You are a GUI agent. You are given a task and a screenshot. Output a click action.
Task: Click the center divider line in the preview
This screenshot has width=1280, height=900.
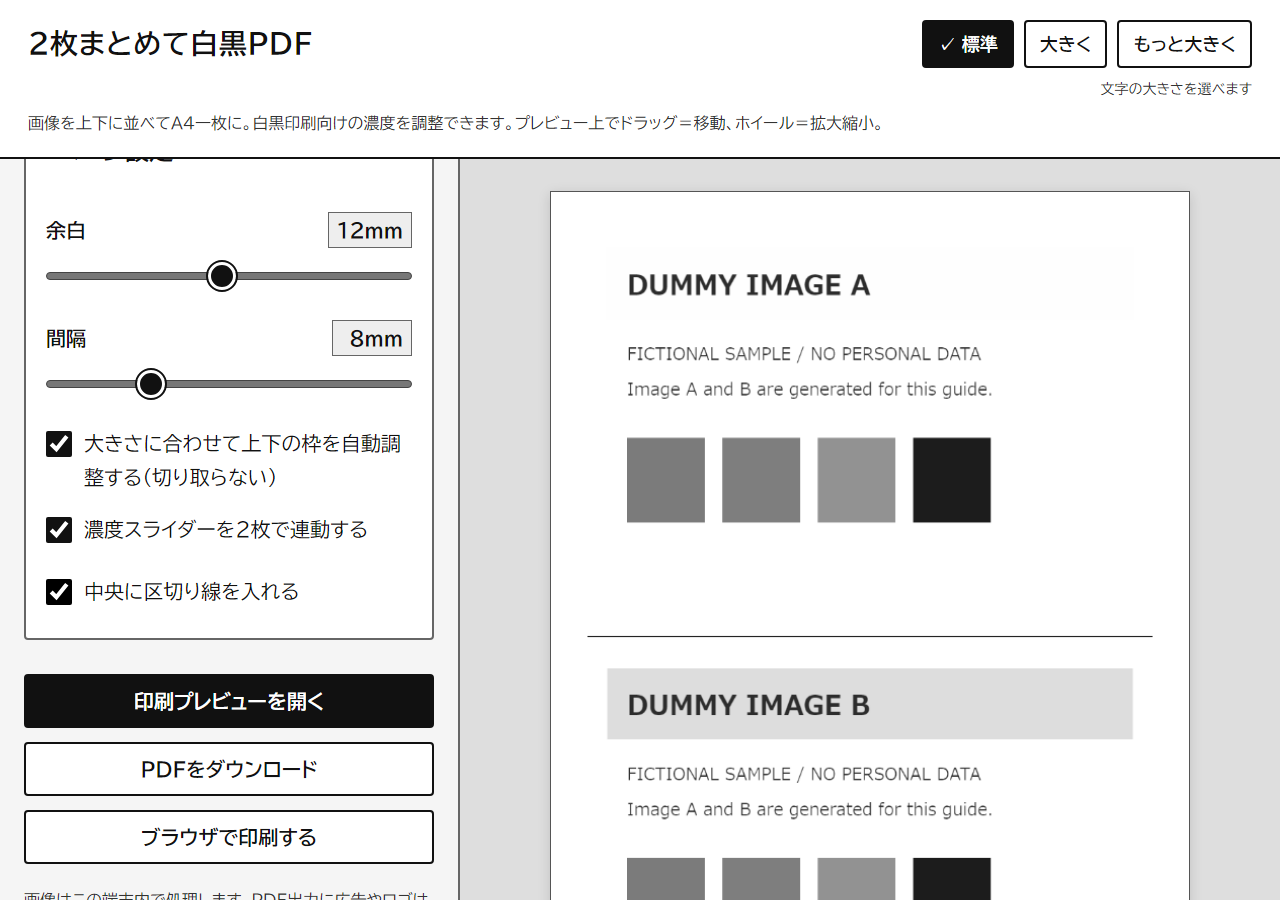pyautogui.click(x=870, y=636)
